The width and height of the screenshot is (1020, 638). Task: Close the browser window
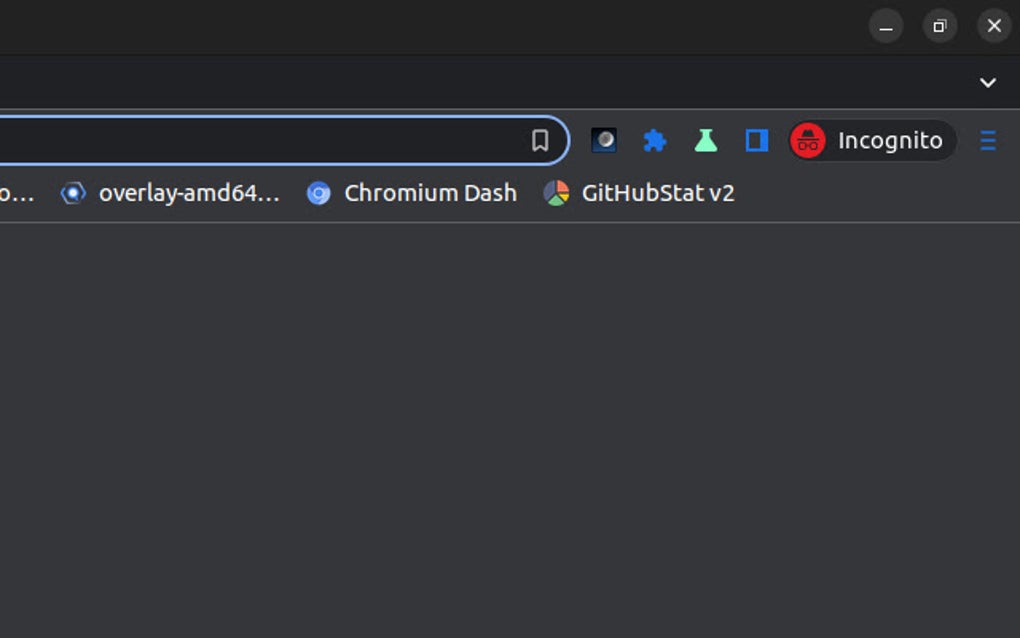click(994, 27)
